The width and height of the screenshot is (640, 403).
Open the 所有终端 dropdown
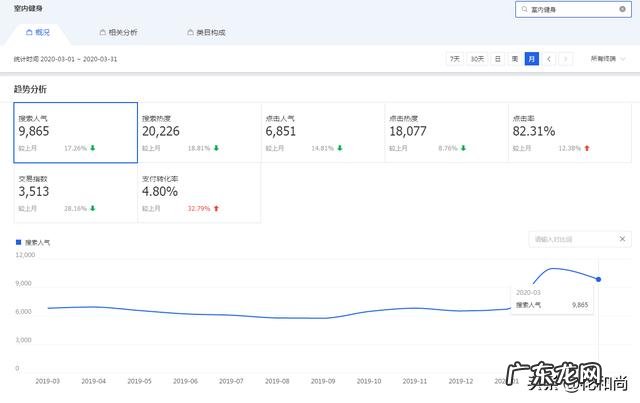608,59
